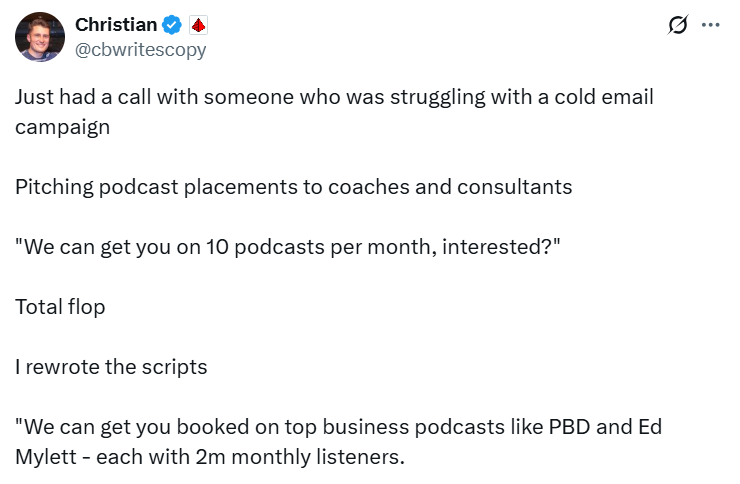Click the blue verified checkmark badge
740x484 pixels.
tap(172, 26)
